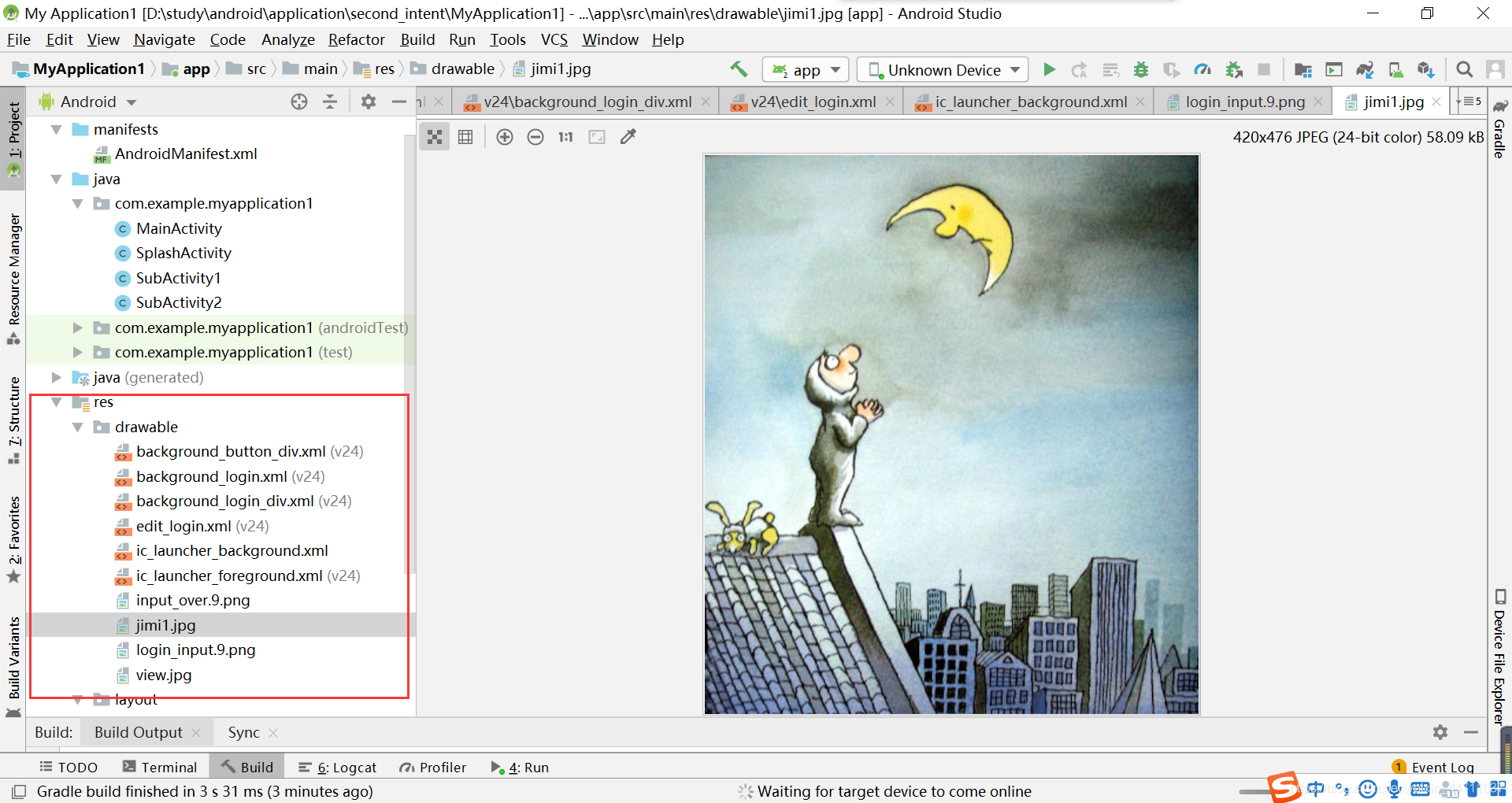This screenshot has height=803, width=1512.
Task: Hide the Project panel with minus icon
Action: (x=399, y=102)
